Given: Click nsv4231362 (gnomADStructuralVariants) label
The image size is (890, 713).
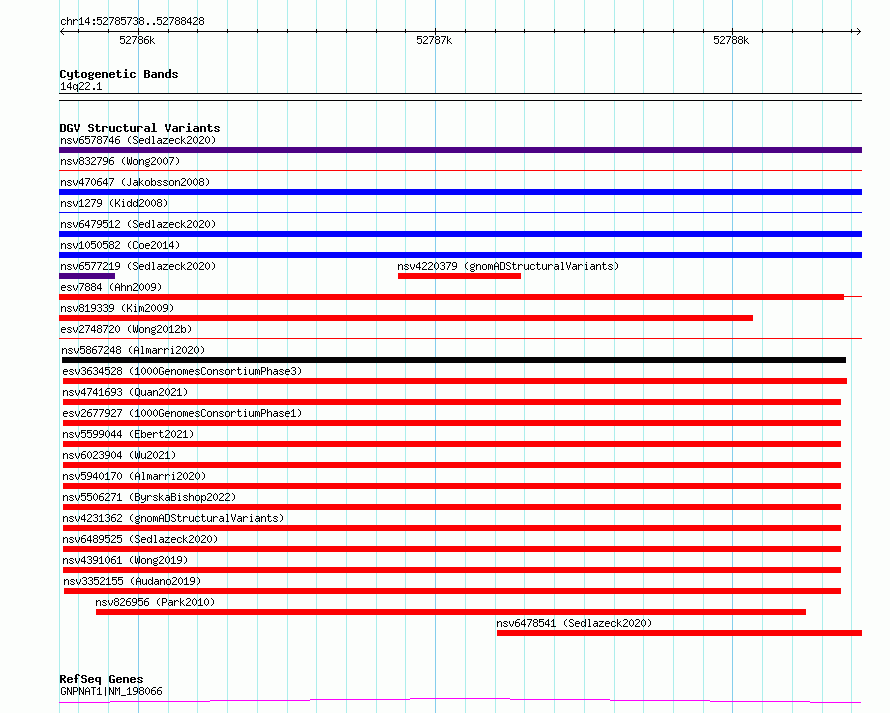Looking at the screenshot, I should click(173, 518).
